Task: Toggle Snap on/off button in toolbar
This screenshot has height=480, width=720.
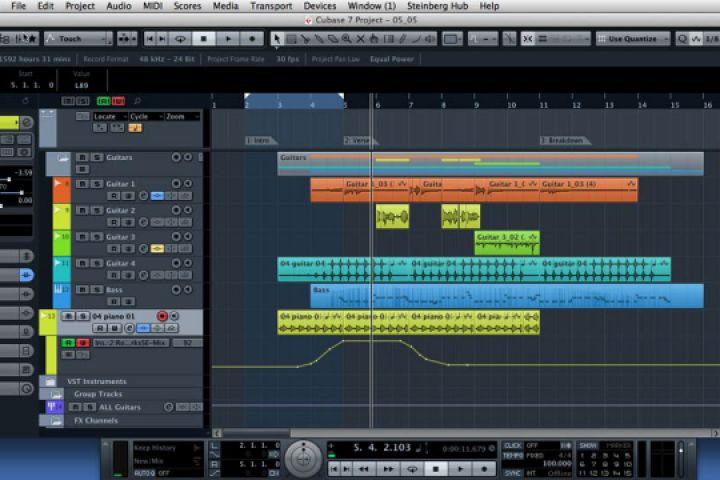Action: [528, 39]
